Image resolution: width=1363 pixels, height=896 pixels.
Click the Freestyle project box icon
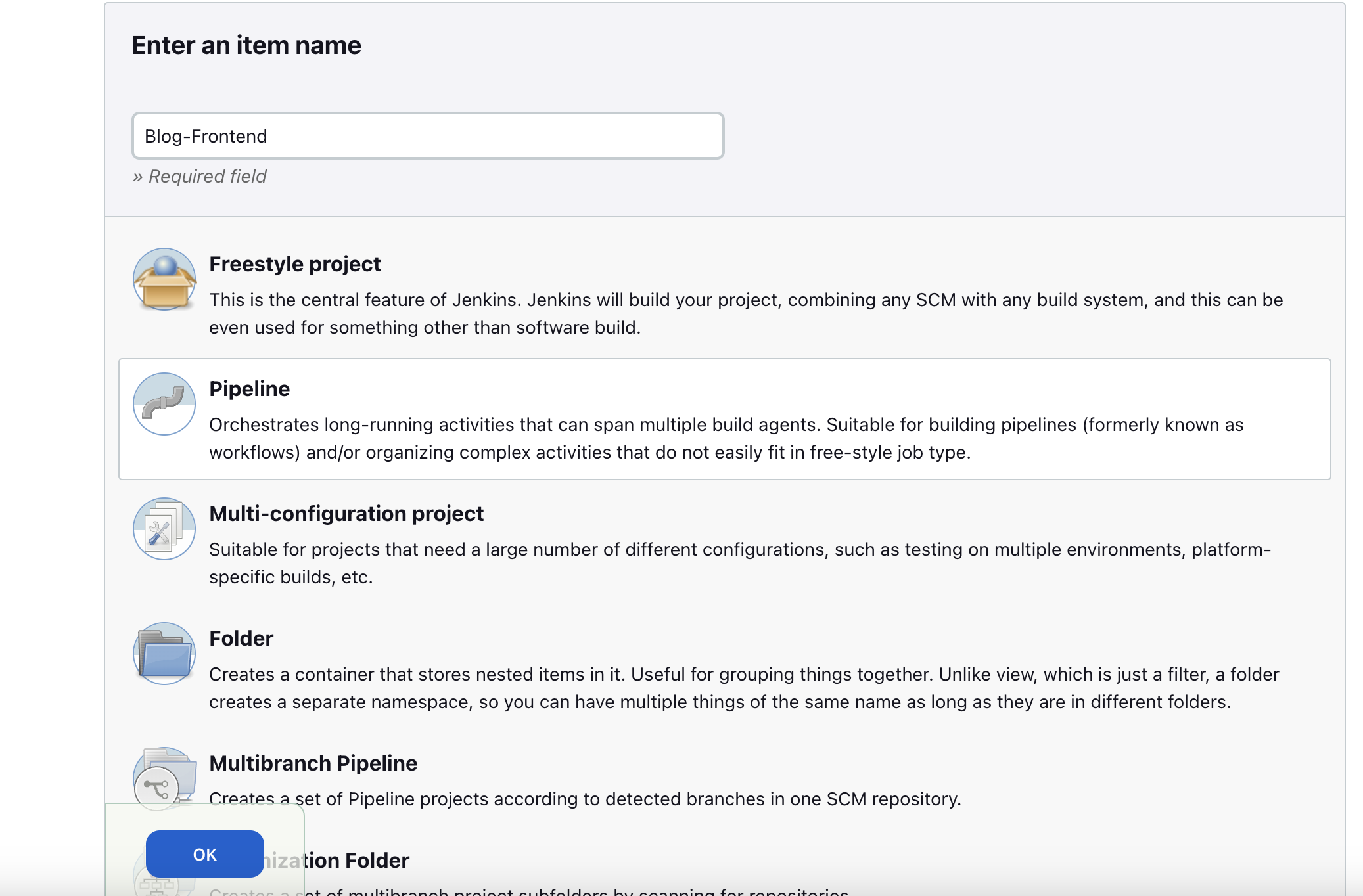[x=164, y=279]
